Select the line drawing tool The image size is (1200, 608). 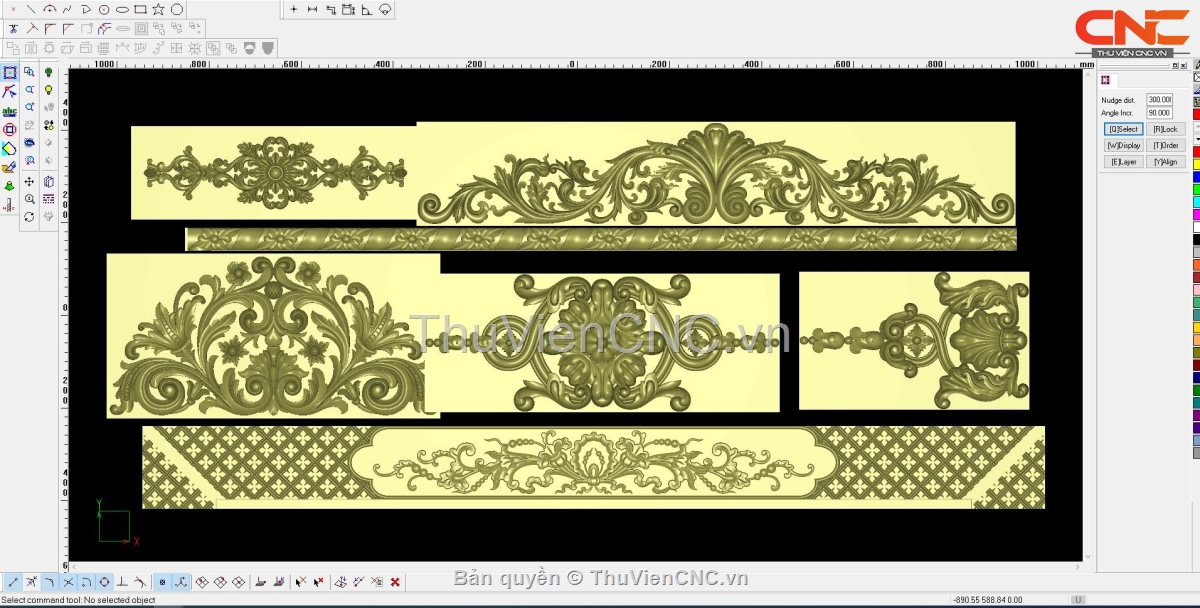pos(30,9)
